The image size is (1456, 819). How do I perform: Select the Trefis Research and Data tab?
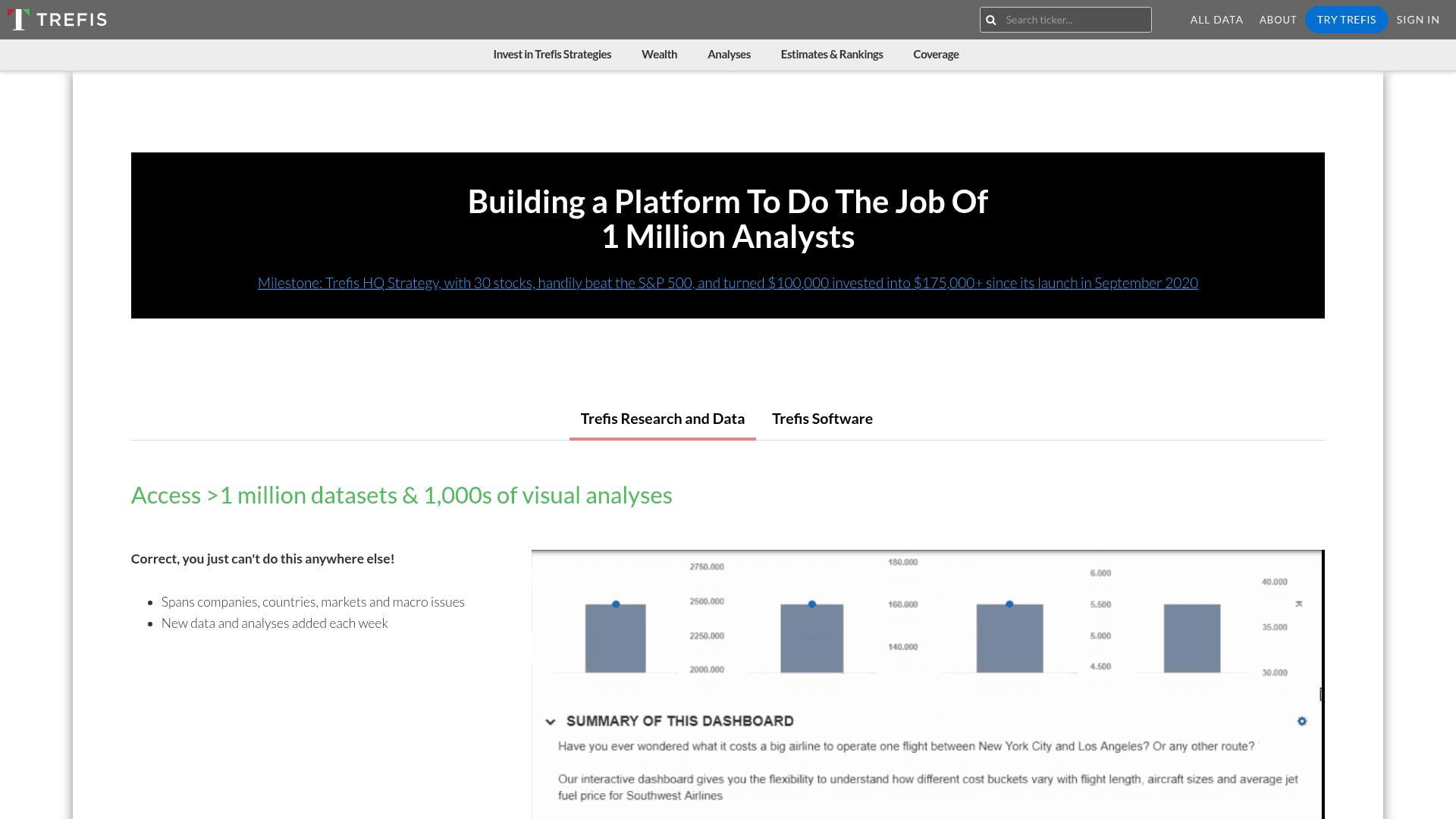(x=662, y=418)
